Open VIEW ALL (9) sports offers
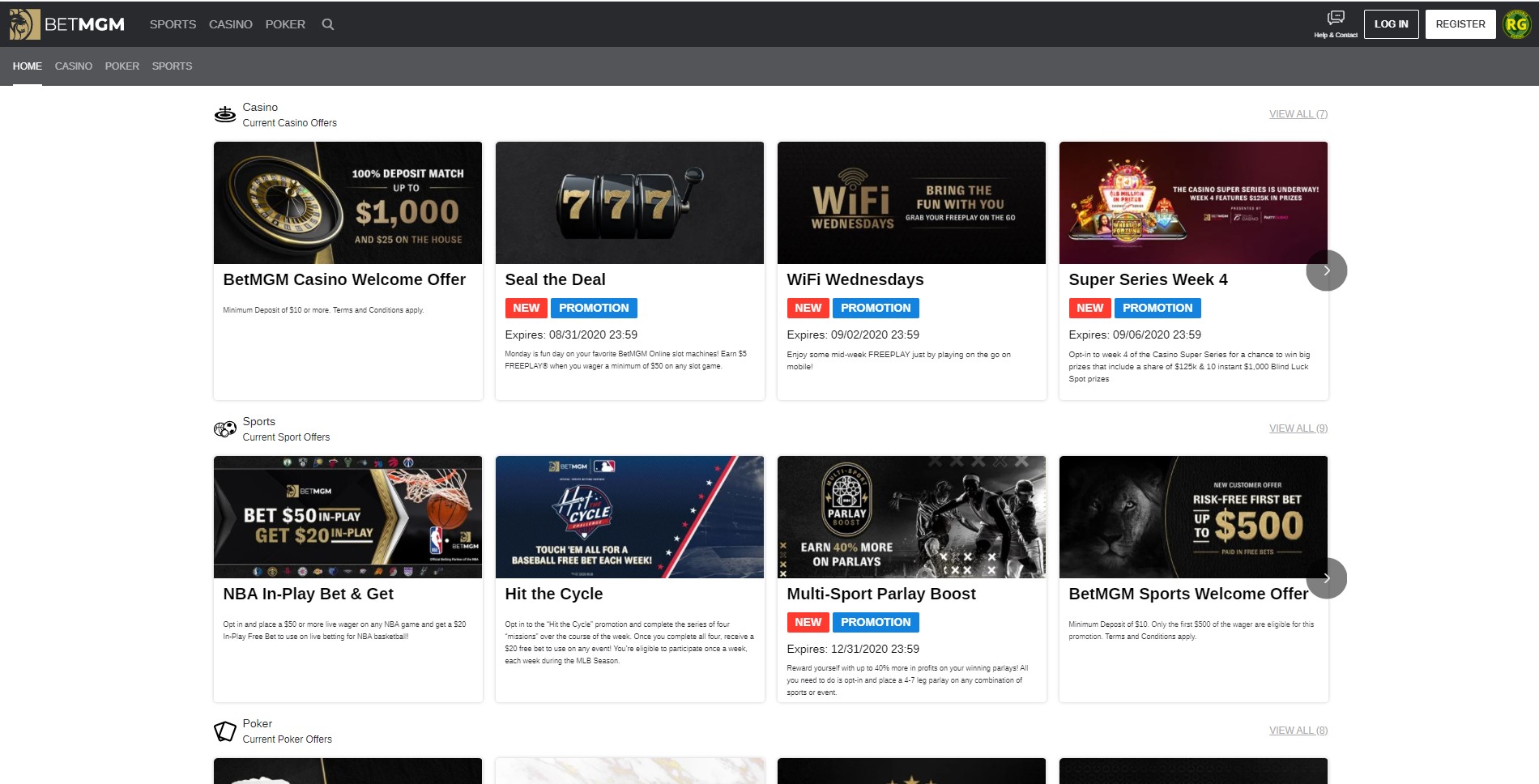The height and width of the screenshot is (784, 1539). 1298,428
